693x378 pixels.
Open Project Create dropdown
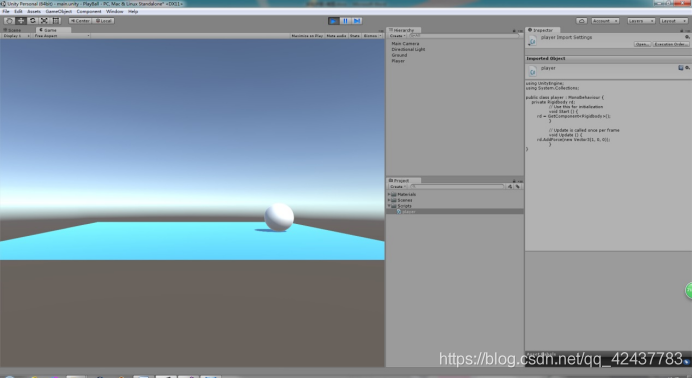(398, 187)
